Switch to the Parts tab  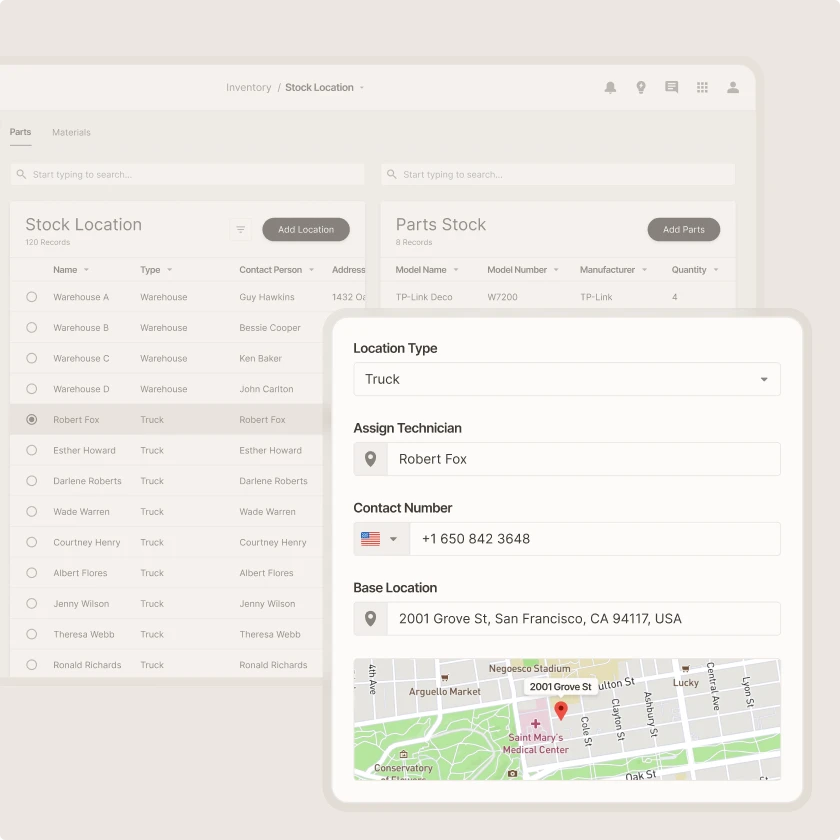point(20,132)
